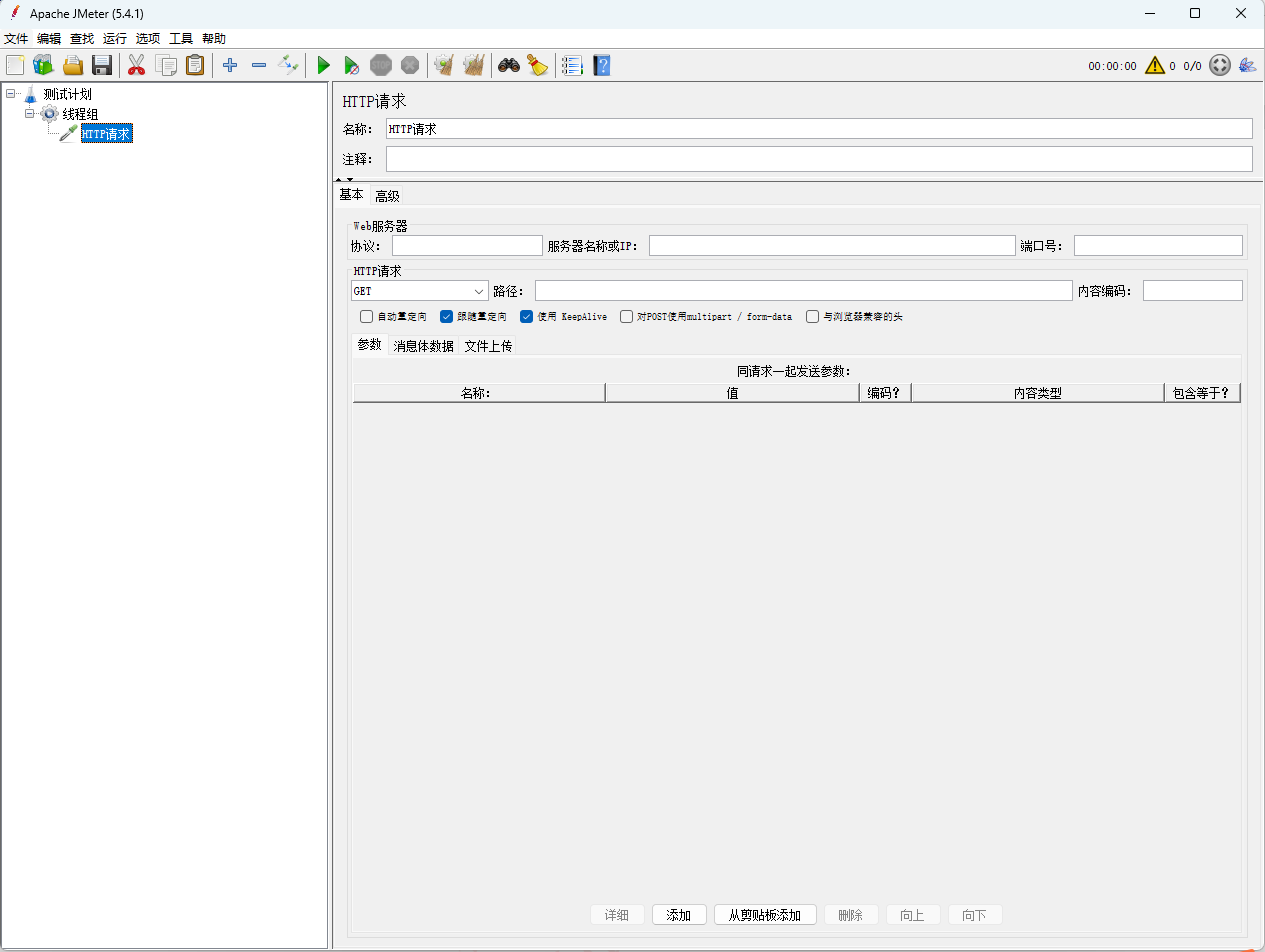The width and height of the screenshot is (1265, 952).
Task: Click the 内容编码 input field
Action: tap(1193, 291)
